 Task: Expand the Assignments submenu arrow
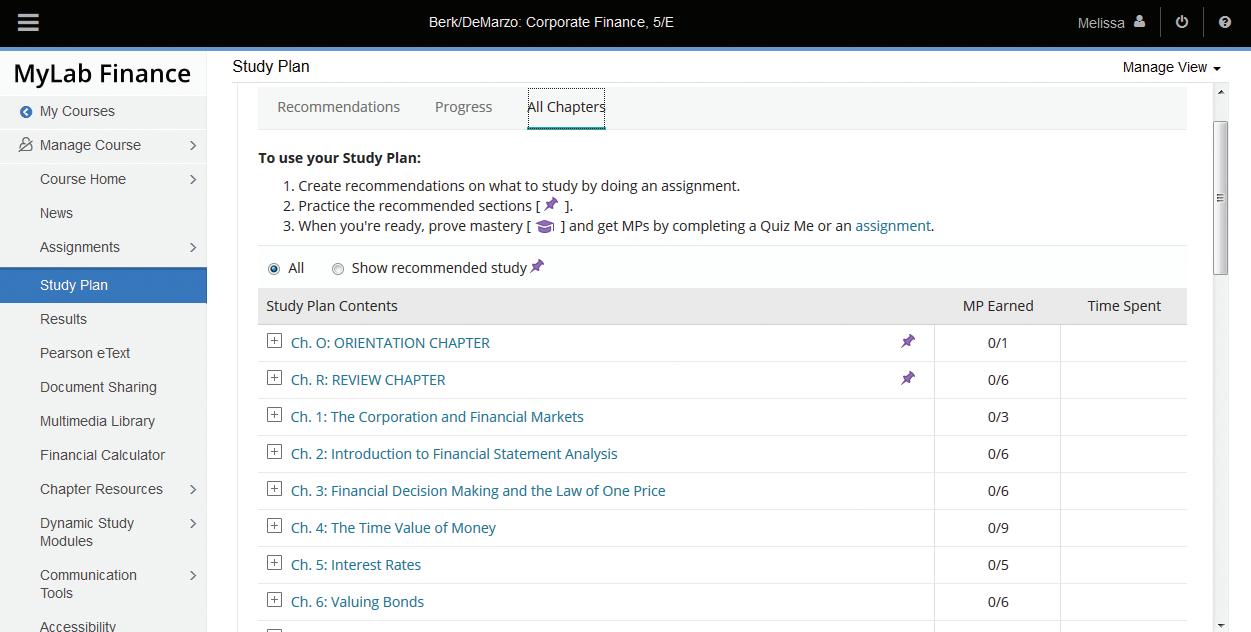(193, 247)
